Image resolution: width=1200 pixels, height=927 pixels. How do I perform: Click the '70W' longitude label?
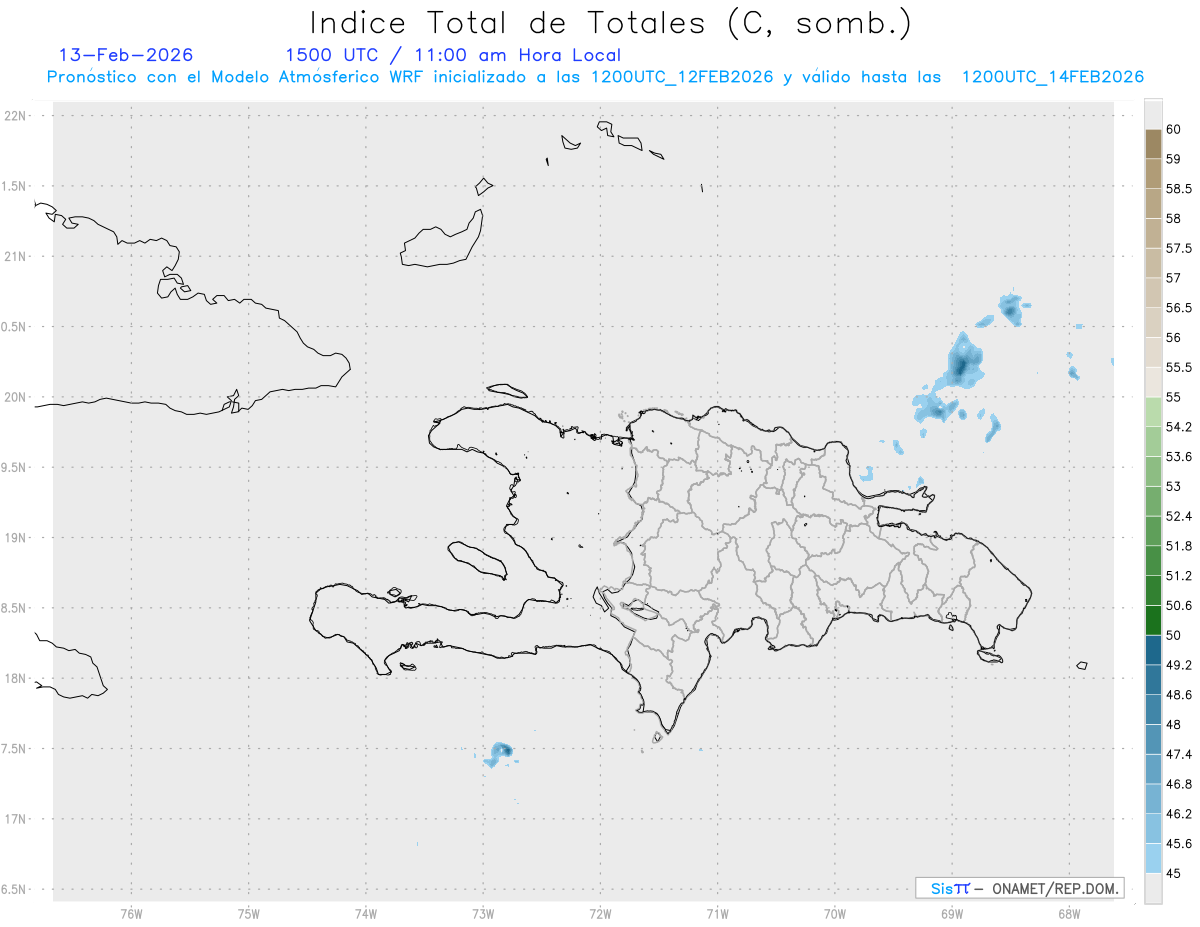(835, 913)
